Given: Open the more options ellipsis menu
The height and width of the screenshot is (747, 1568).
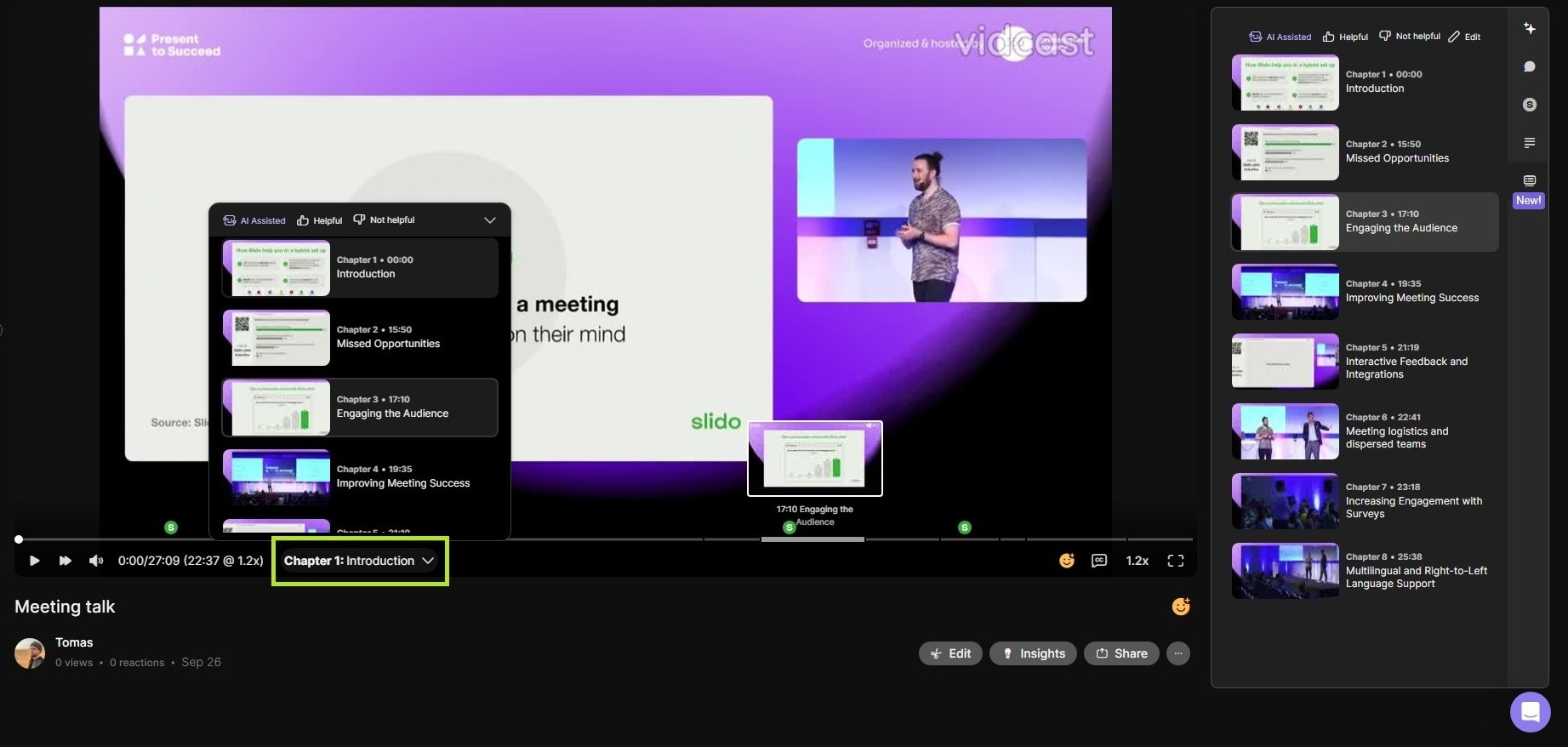Looking at the screenshot, I should pyautogui.click(x=1177, y=653).
